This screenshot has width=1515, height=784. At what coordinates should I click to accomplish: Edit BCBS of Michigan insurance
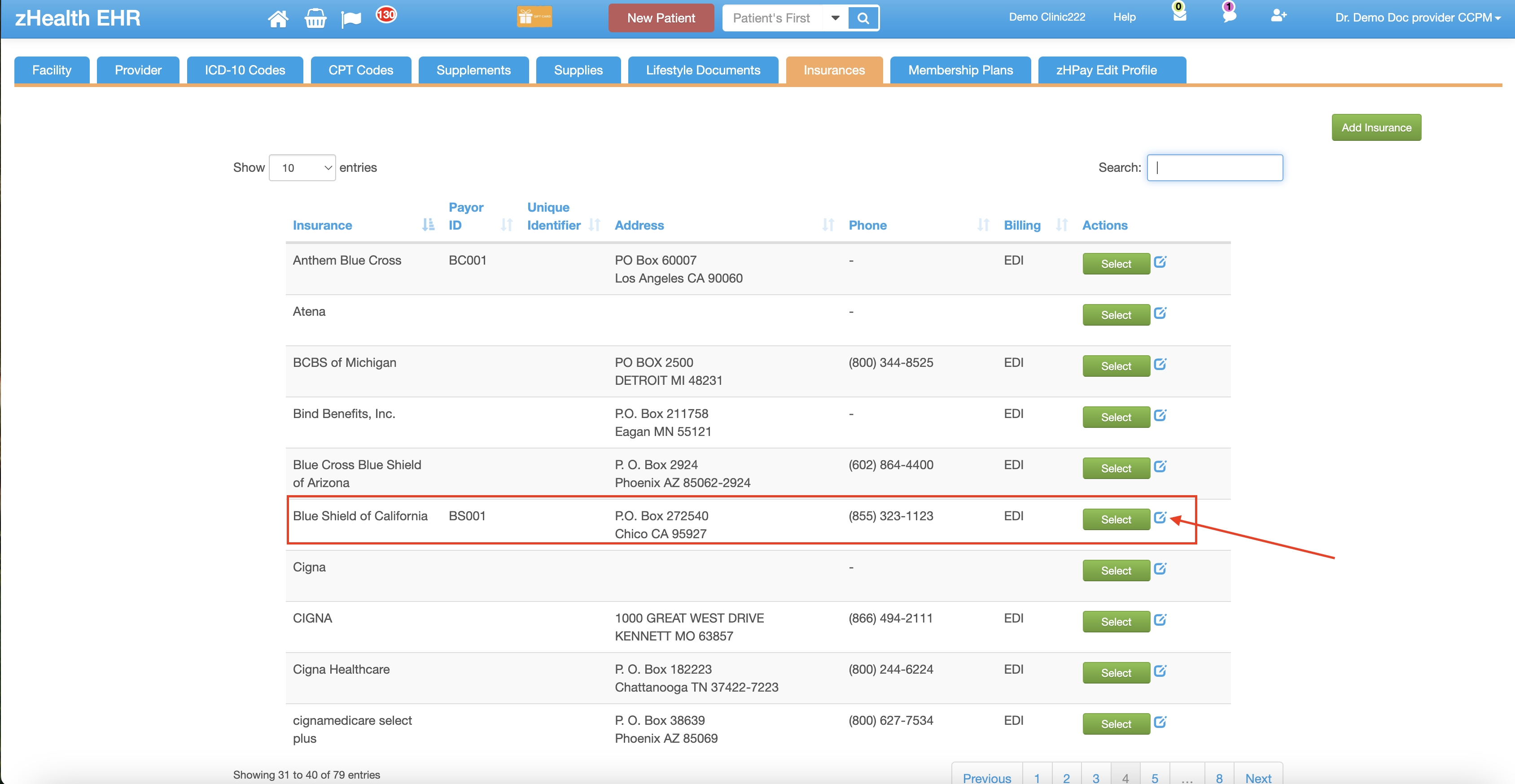(x=1160, y=364)
